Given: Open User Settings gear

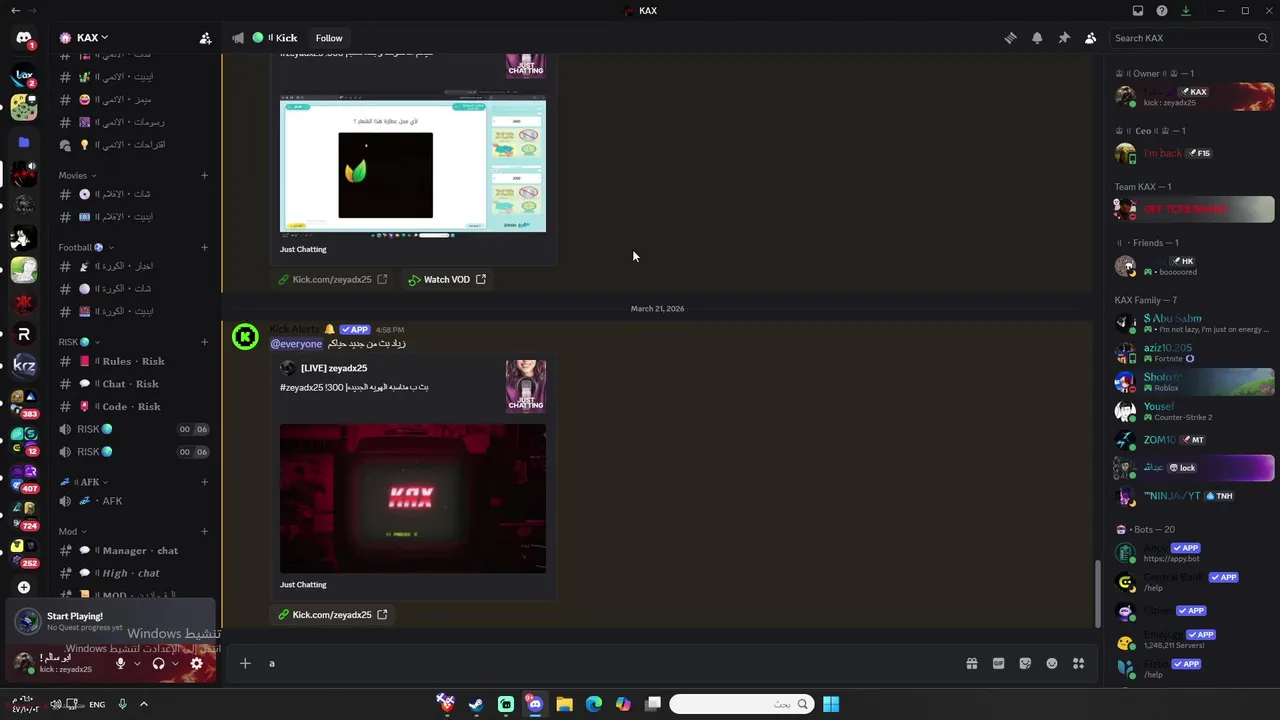Looking at the screenshot, I should (x=197, y=663).
